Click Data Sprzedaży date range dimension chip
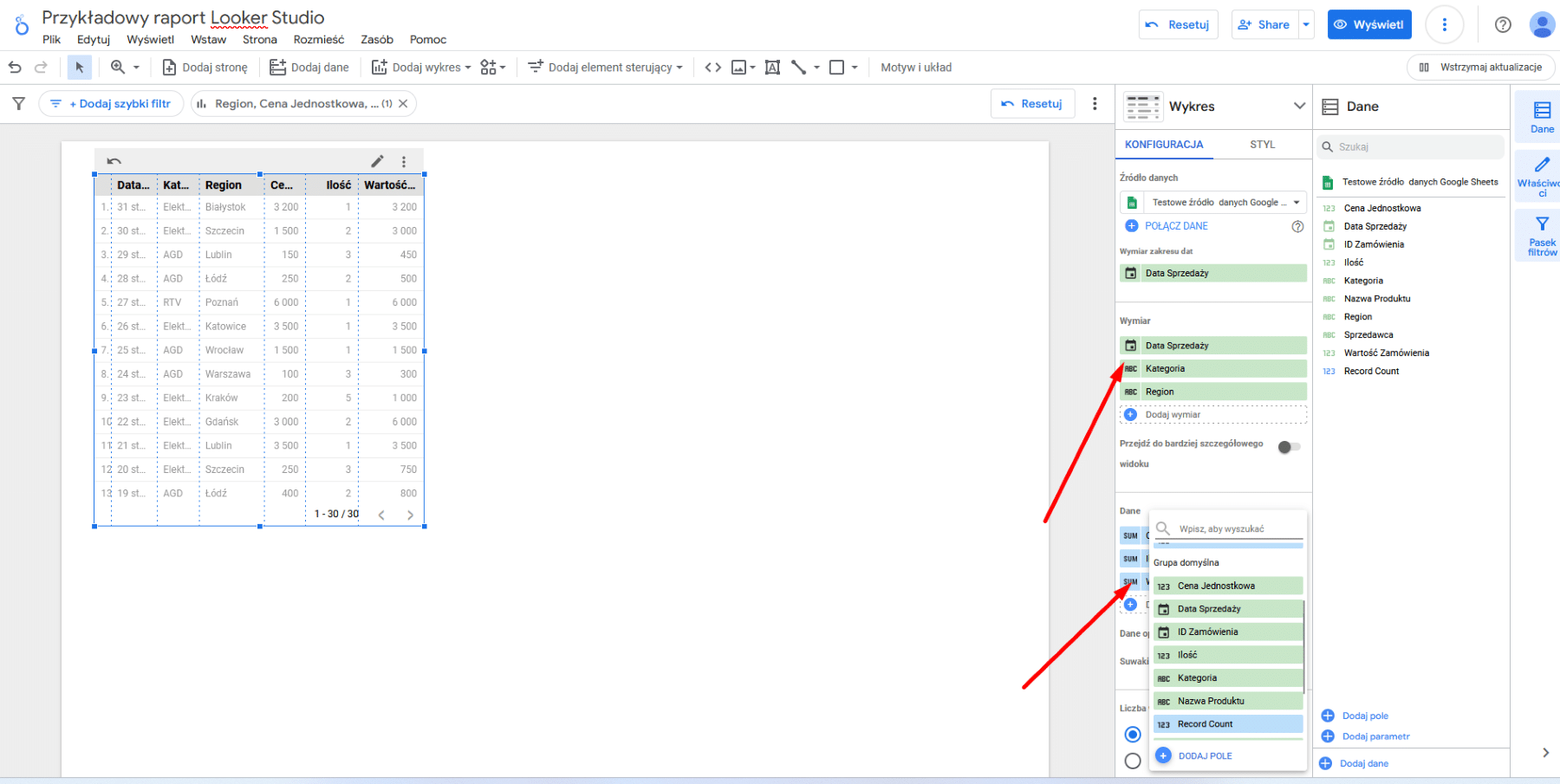The image size is (1560, 784). [x=1213, y=273]
